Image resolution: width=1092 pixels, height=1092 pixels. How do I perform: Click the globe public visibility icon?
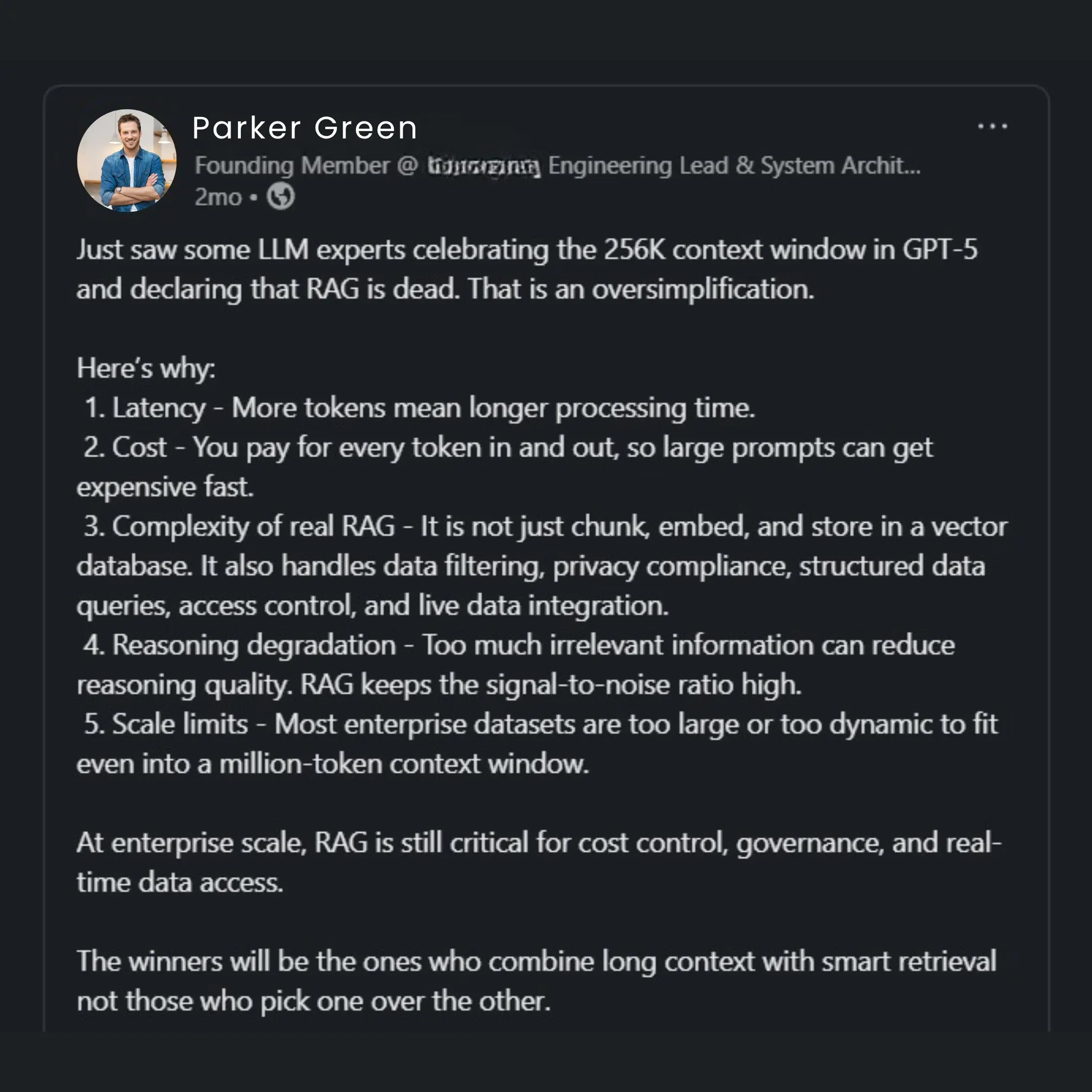pos(280,196)
